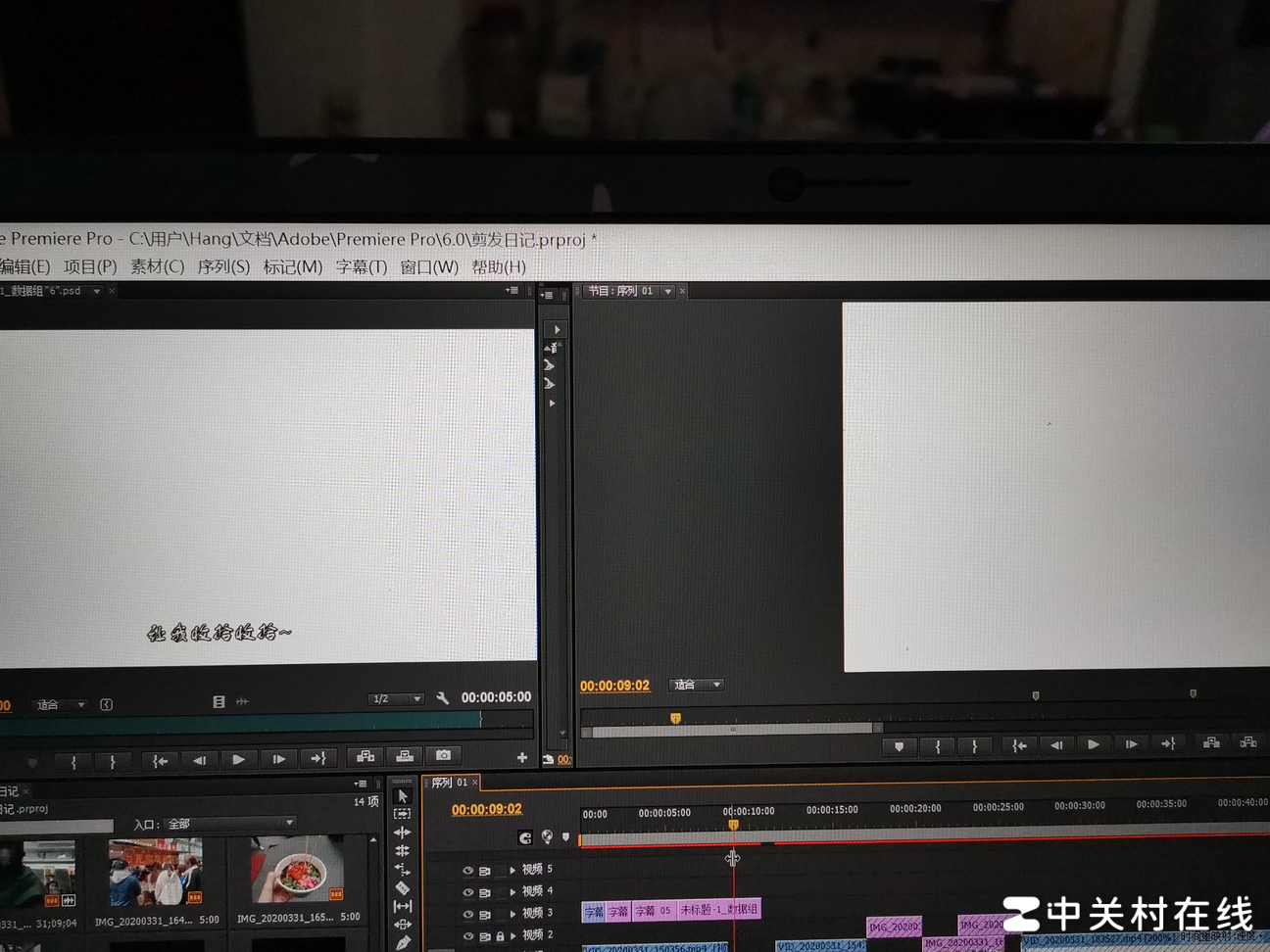Viewport: 1270px width, 952px height.
Task: Select the Selection arrow tool
Action: tap(403, 796)
